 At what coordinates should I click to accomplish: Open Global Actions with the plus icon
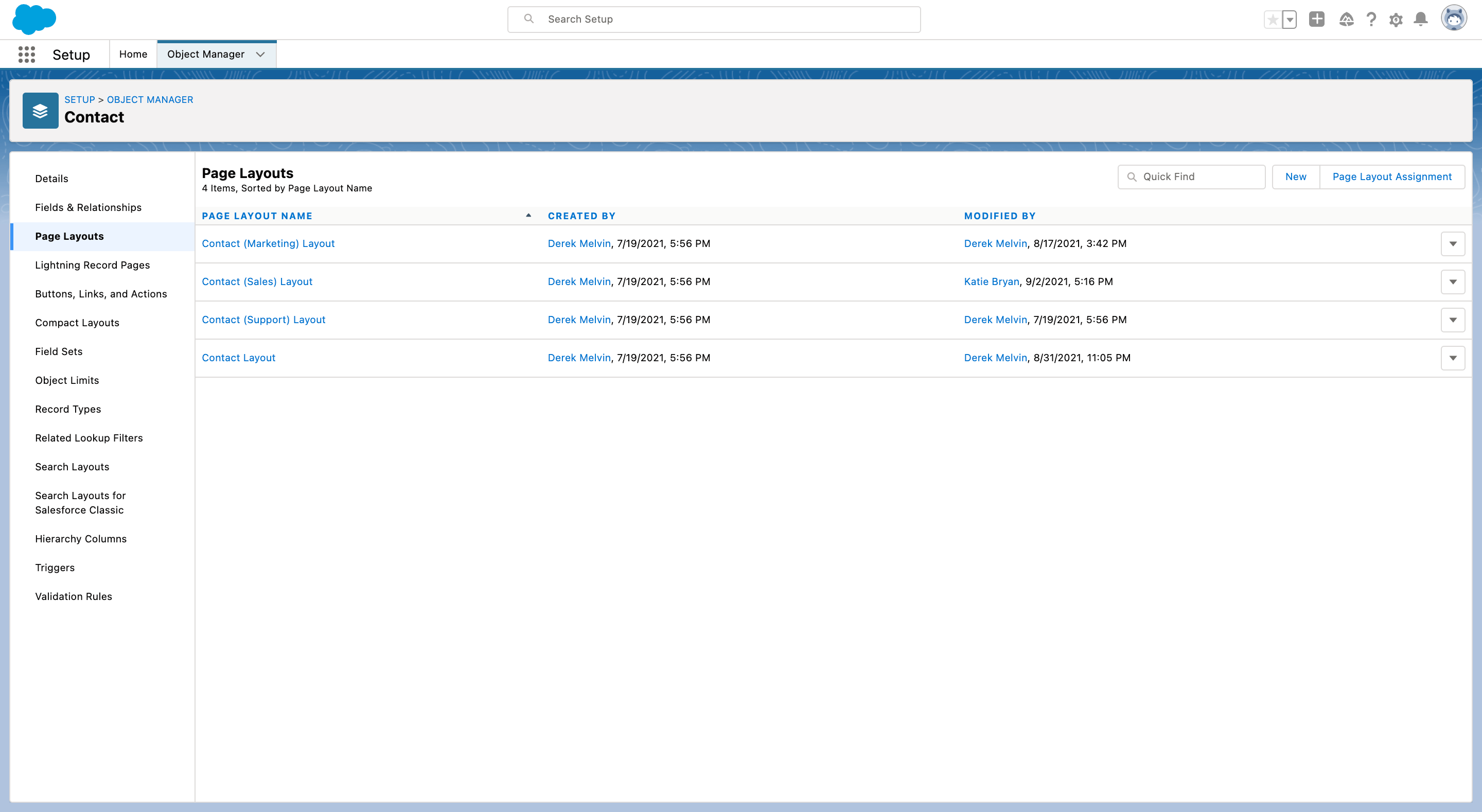tap(1317, 19)
